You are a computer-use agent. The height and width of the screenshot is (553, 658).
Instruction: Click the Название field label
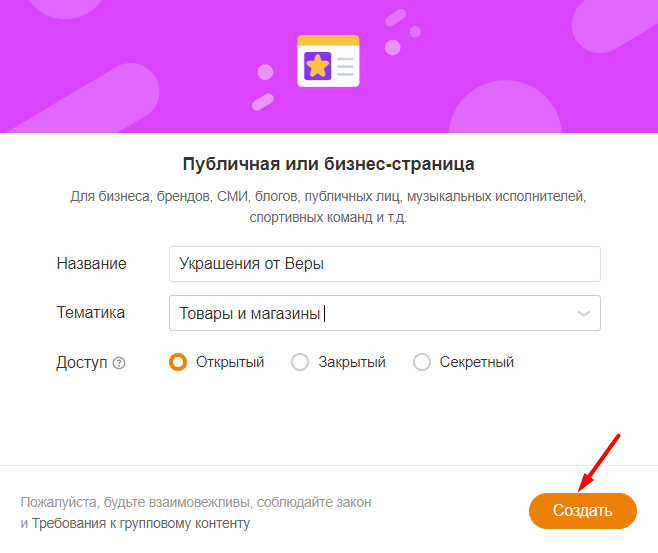[91, 264]
